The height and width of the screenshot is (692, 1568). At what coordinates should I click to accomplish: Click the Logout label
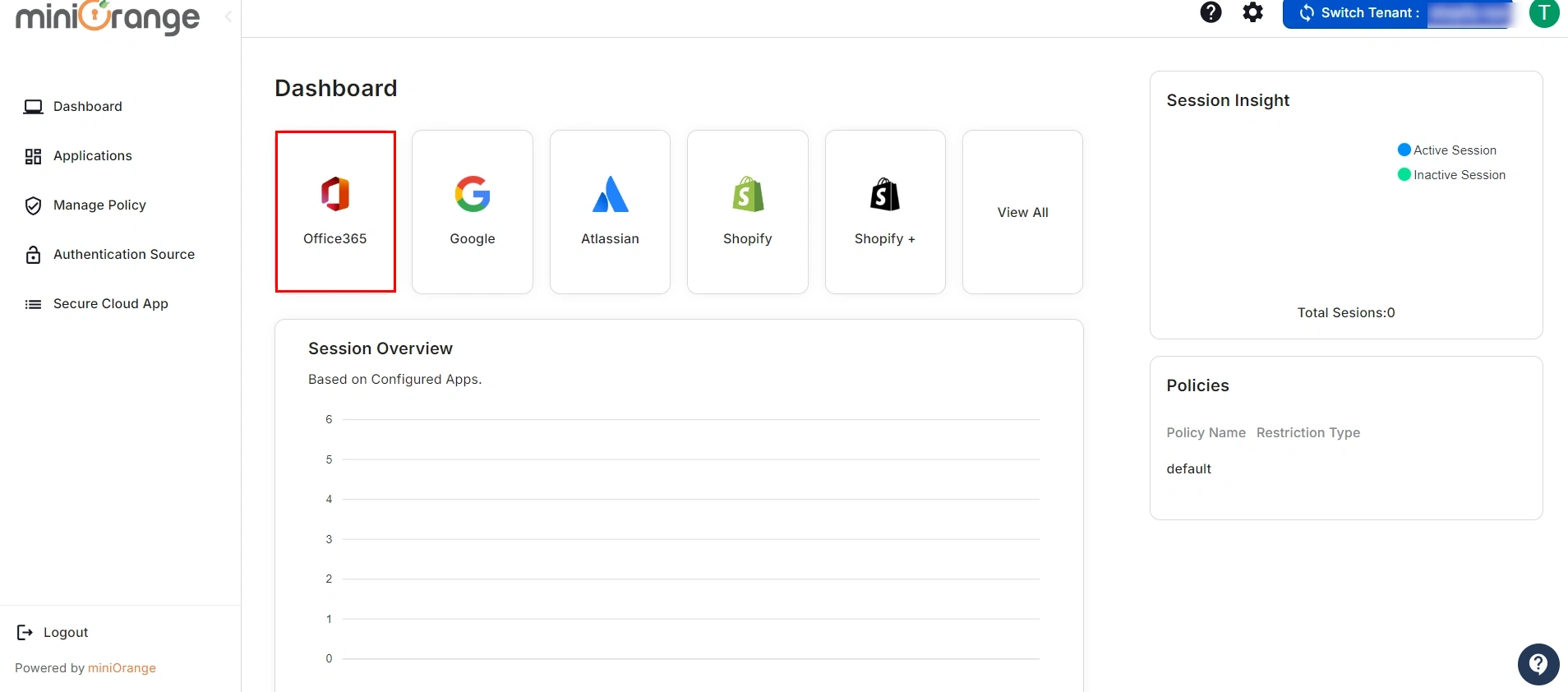click(x=66, y=632)
